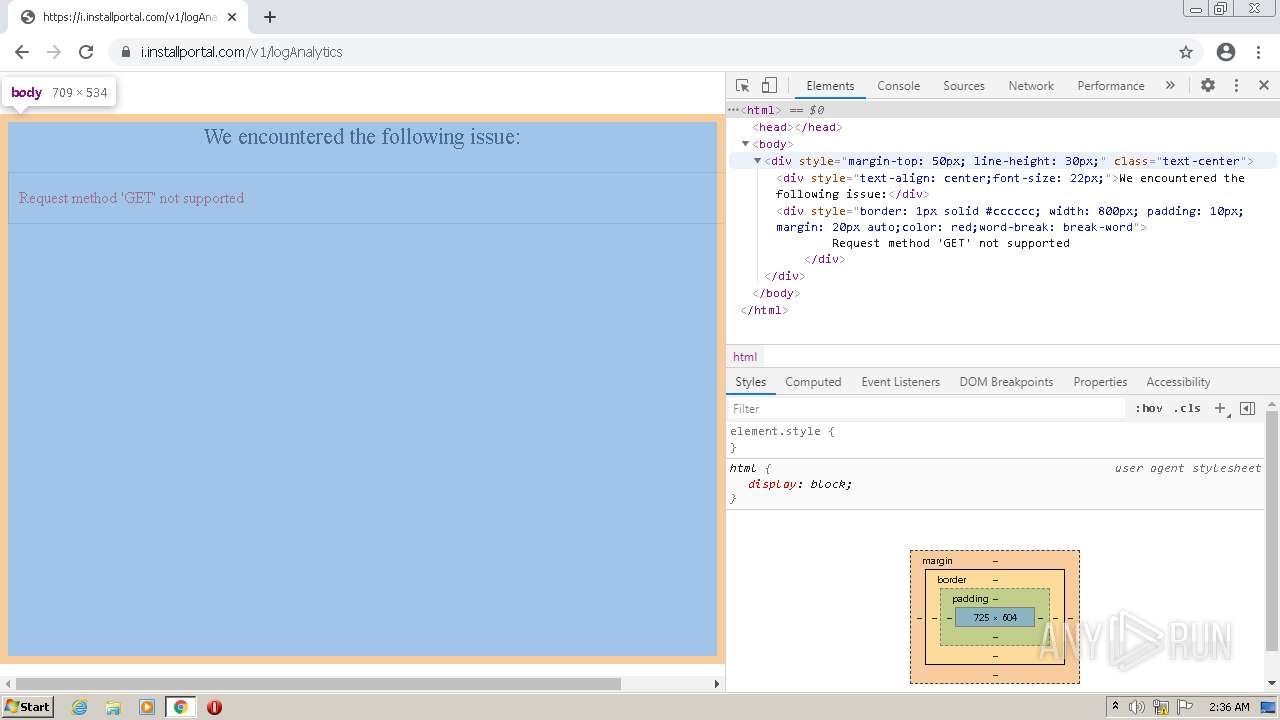Image resolution: width=1280 pixels, height=720 pixels.
Task: Open File Explorer from taskbar
Action: [x=113, y=707]
